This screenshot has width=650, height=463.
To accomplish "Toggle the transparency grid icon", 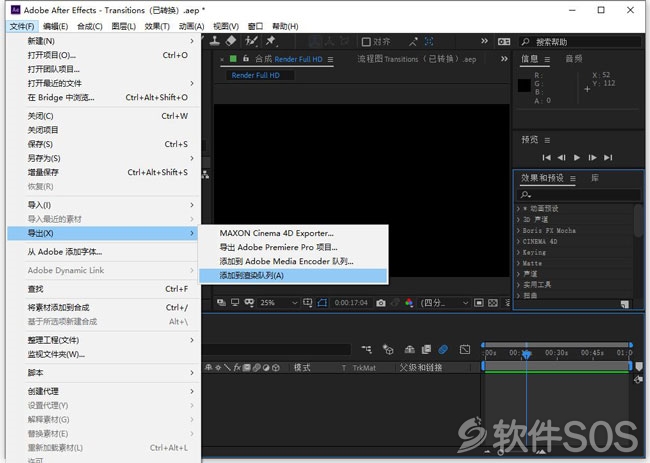I will pyautogui.click(x=493, y=303).
